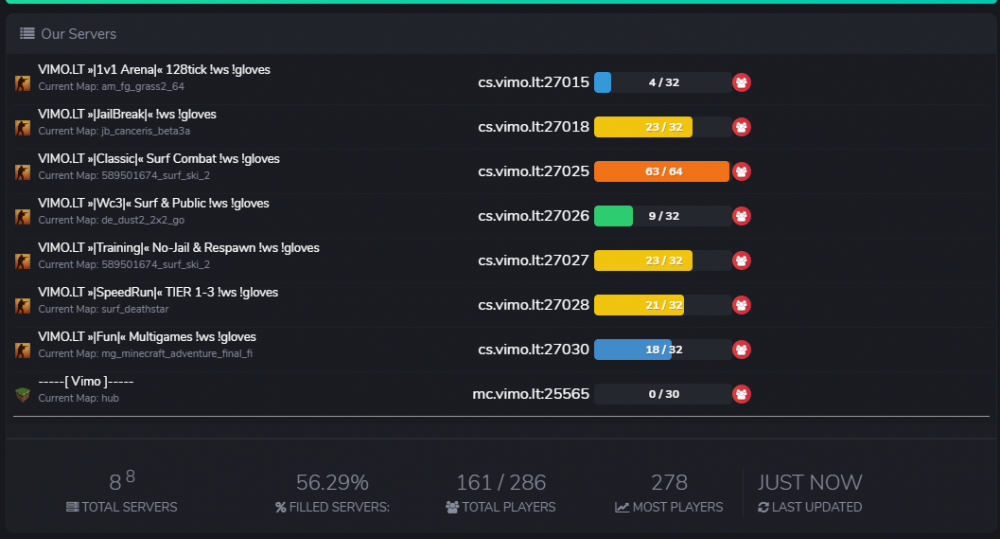Open the Training No-Jail & Respawn server title

pyautogui.click(x=179, y=247)
